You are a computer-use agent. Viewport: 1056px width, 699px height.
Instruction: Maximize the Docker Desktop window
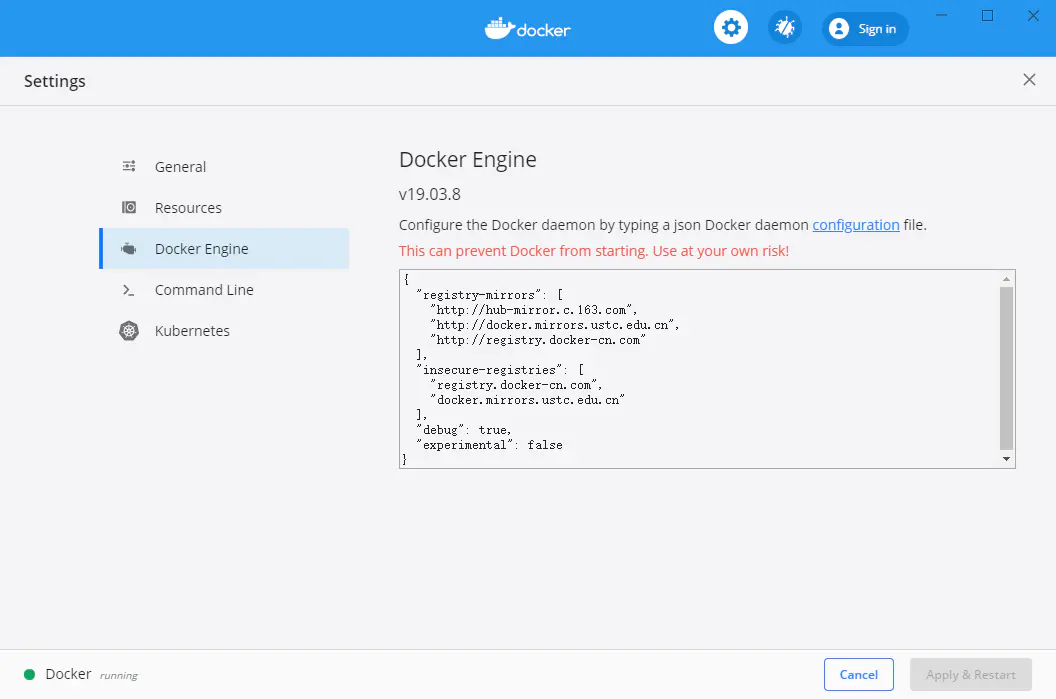click(x=987, y=15)
